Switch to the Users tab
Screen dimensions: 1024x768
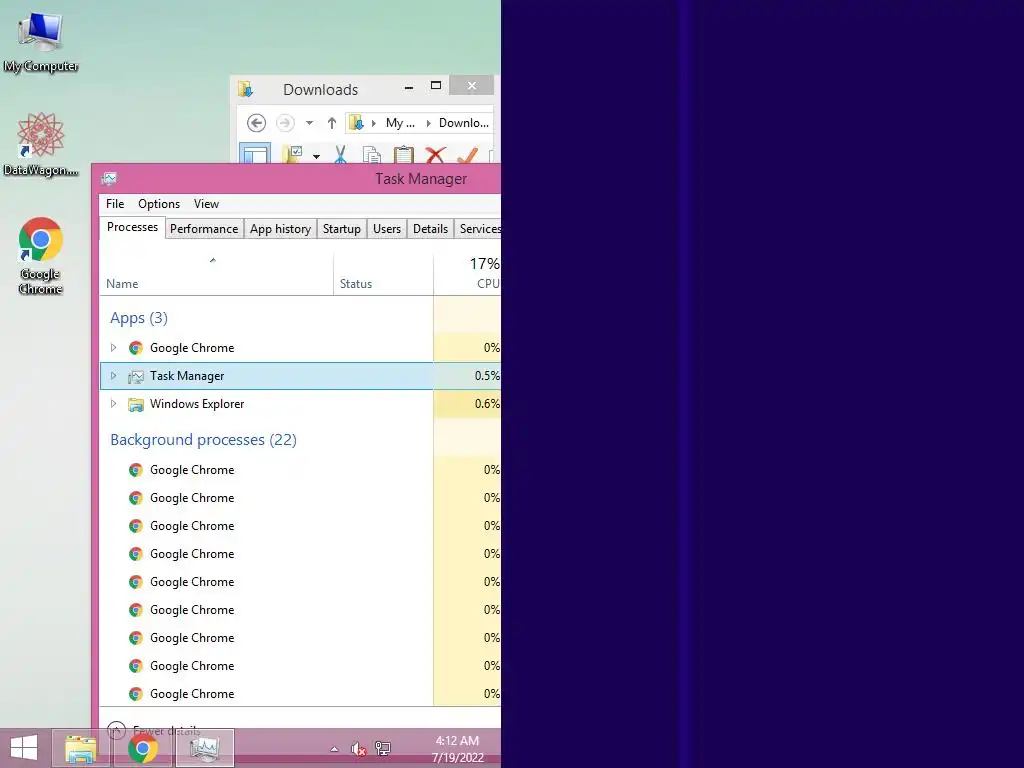coord(387,229)
